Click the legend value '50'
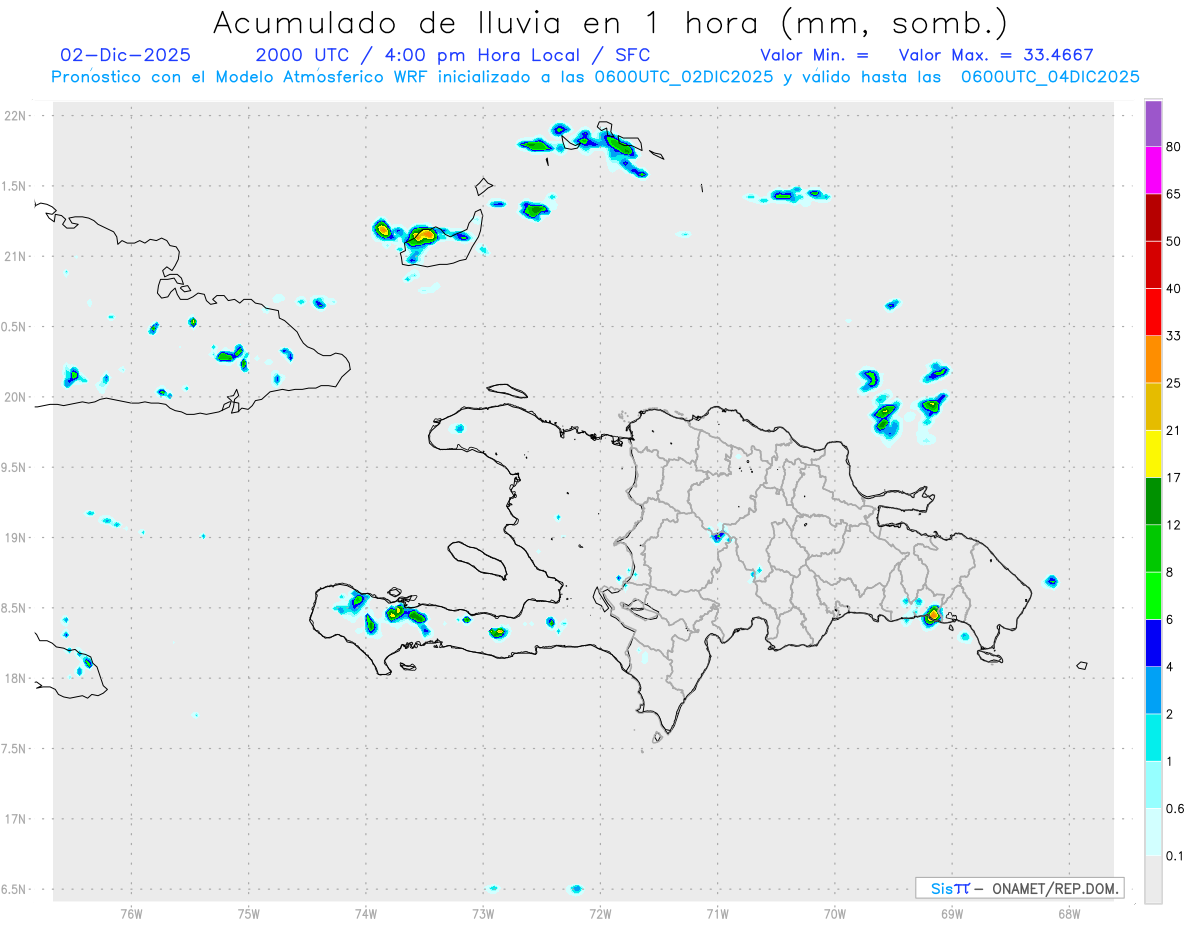The image size is (1200, 927). click(x=1174, y=241)
